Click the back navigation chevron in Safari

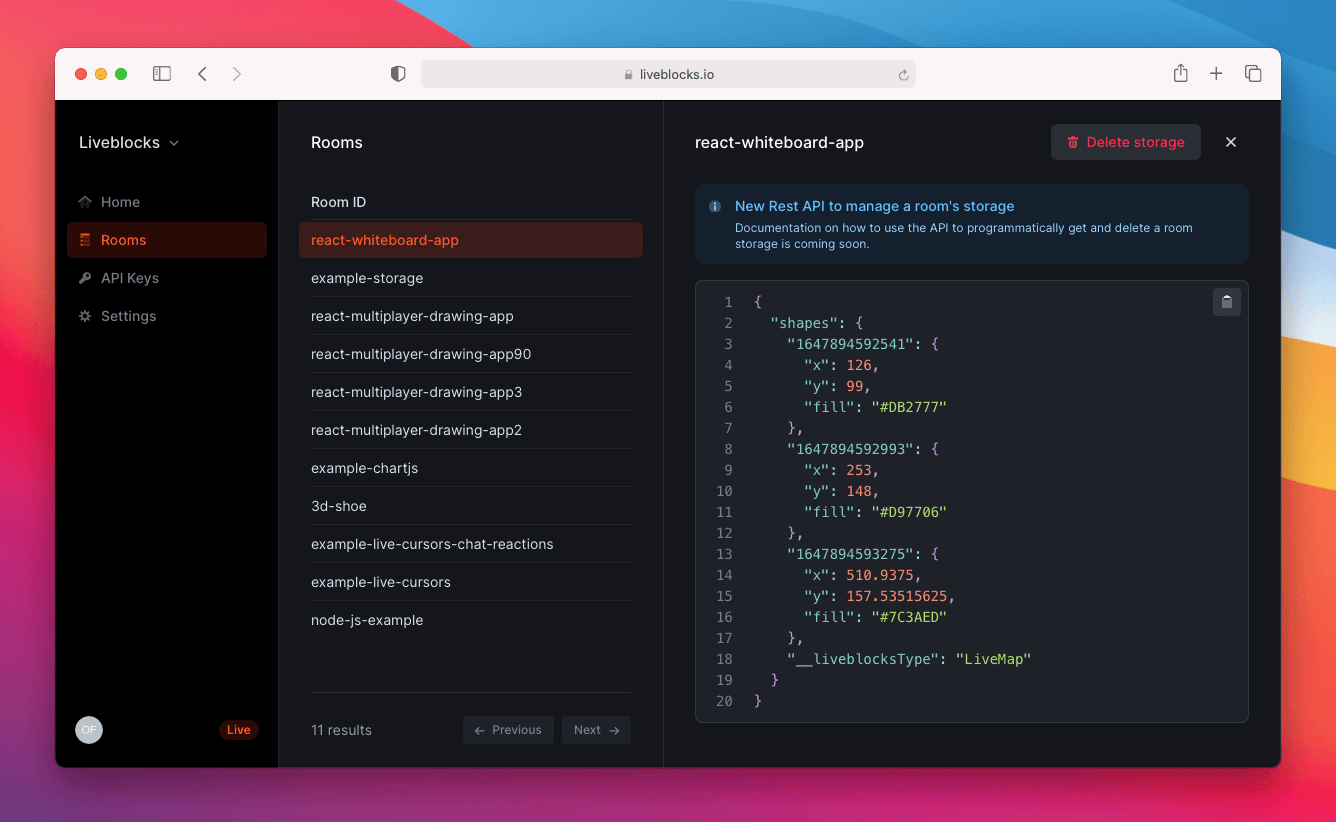point(202,73)
